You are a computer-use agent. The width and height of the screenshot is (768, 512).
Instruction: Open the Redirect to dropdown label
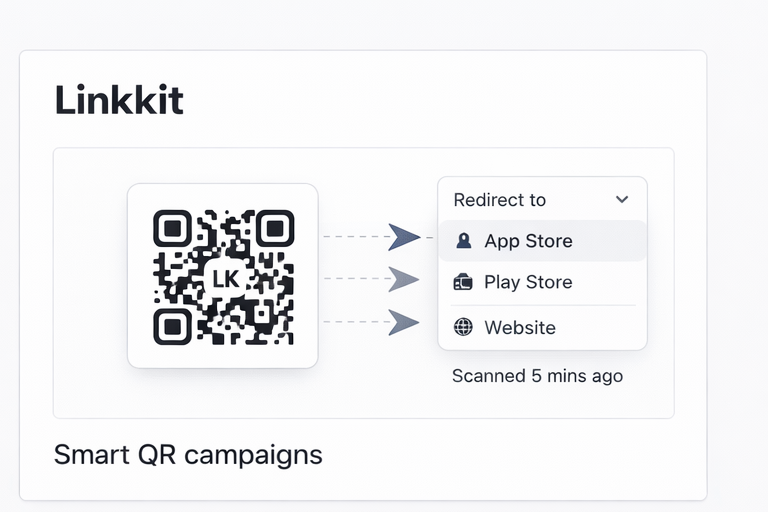(500, 200)
